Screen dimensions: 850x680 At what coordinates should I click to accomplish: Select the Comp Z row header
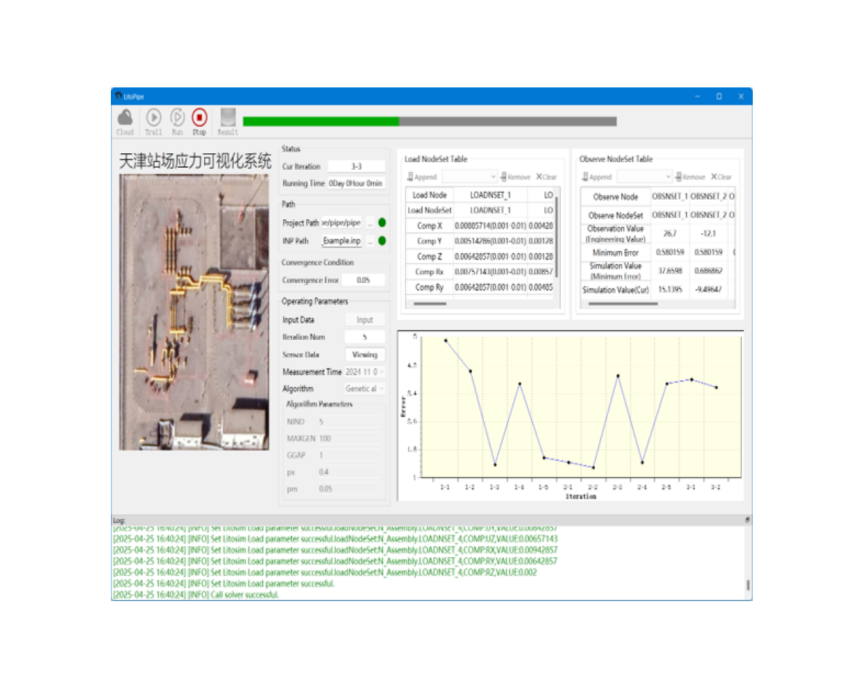click(430, 256)
